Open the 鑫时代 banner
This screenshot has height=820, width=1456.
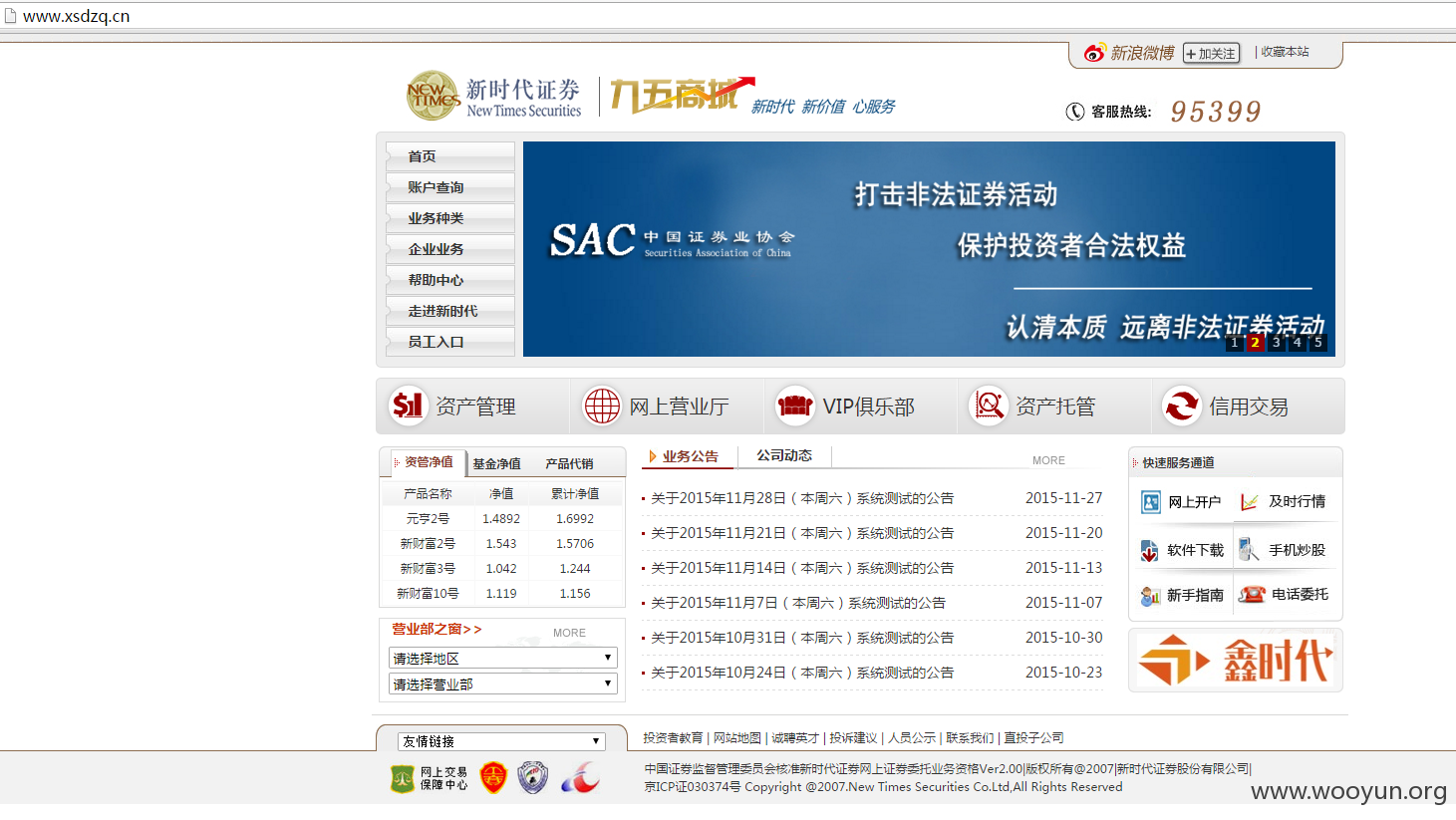1236,660
